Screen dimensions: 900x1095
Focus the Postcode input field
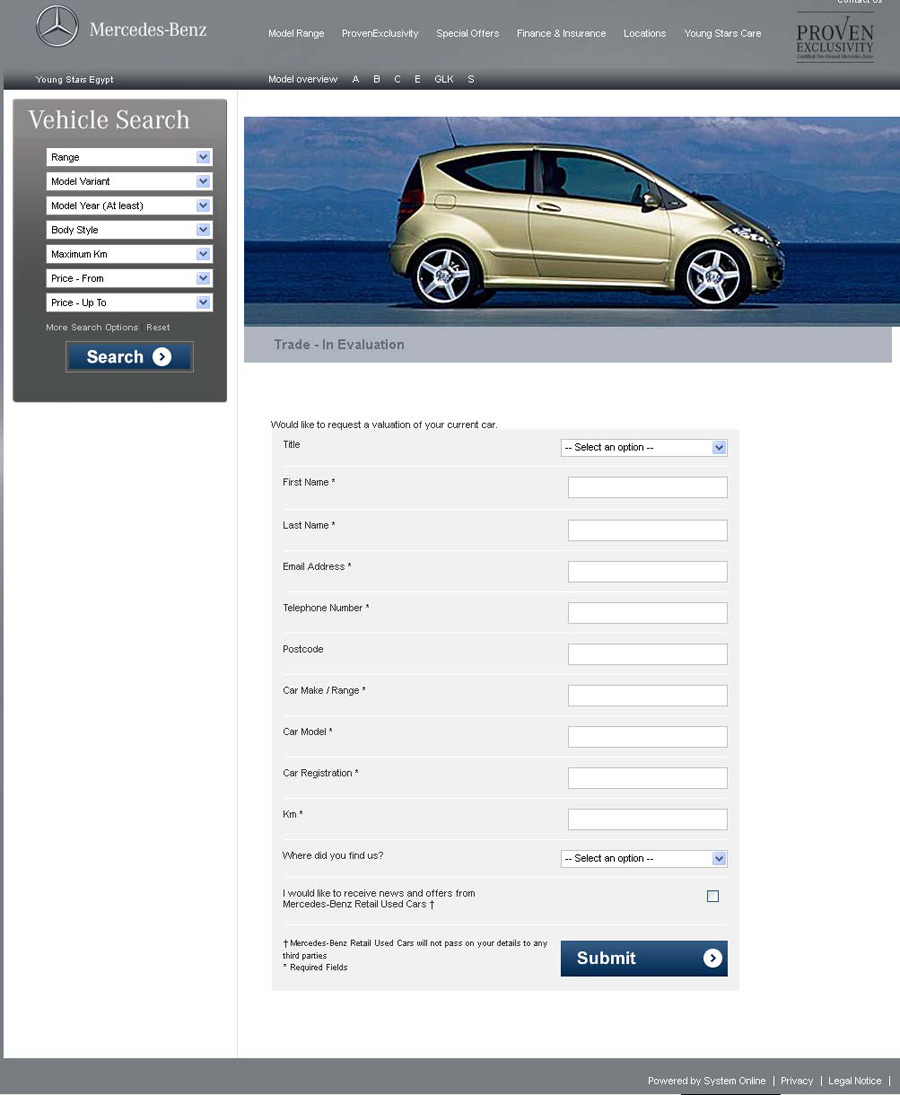coord(647,654)
